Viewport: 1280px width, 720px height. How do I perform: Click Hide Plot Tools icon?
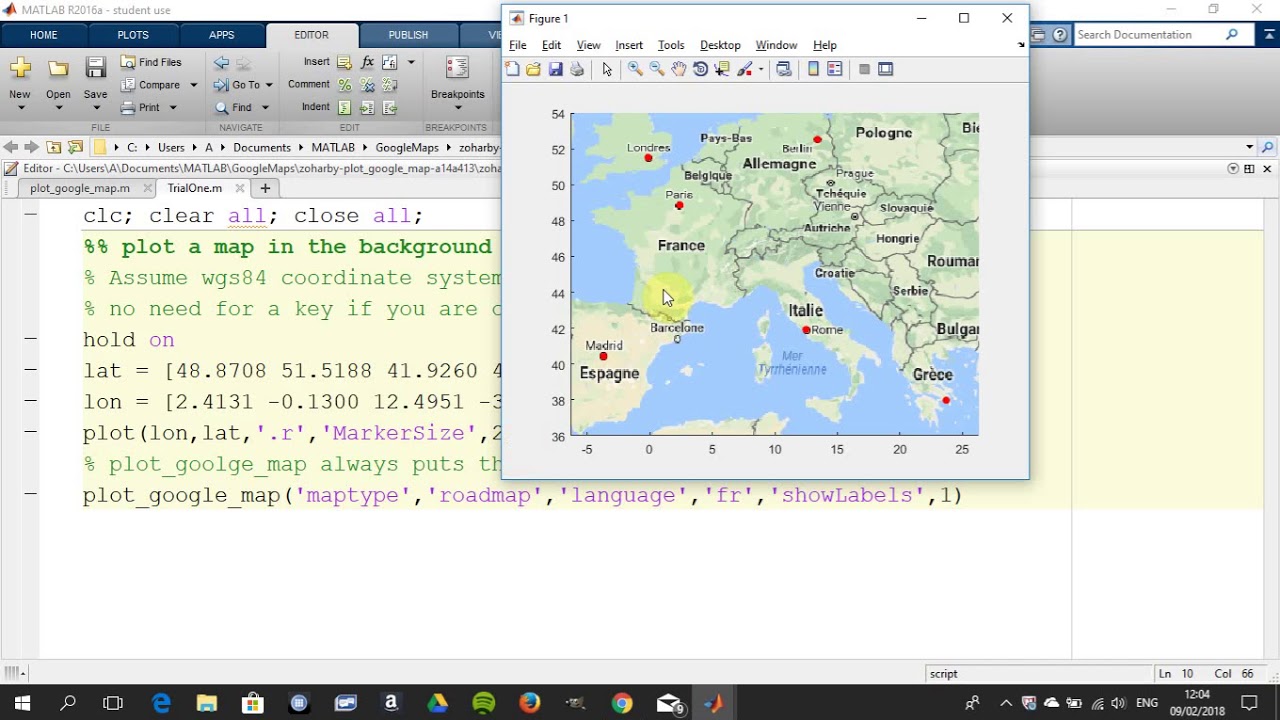pos(864,69)
